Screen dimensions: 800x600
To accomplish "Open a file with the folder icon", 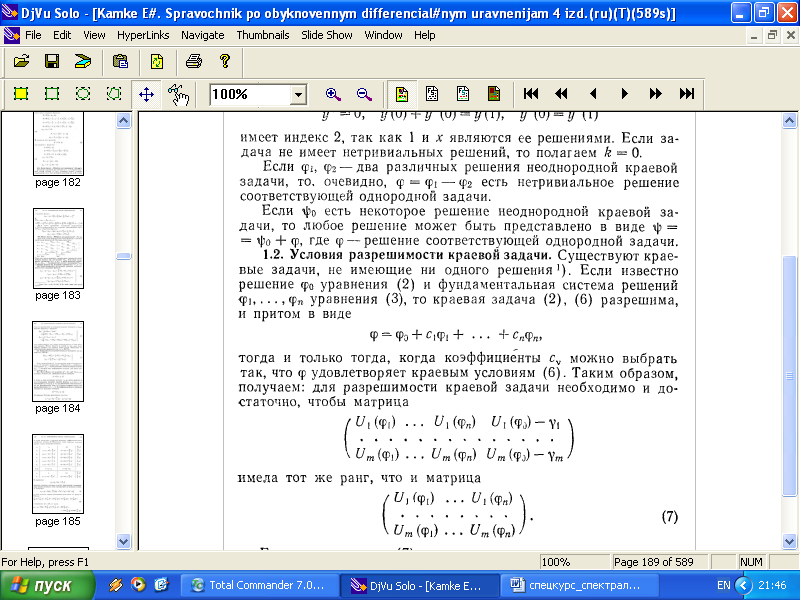I will click(21, 62).
